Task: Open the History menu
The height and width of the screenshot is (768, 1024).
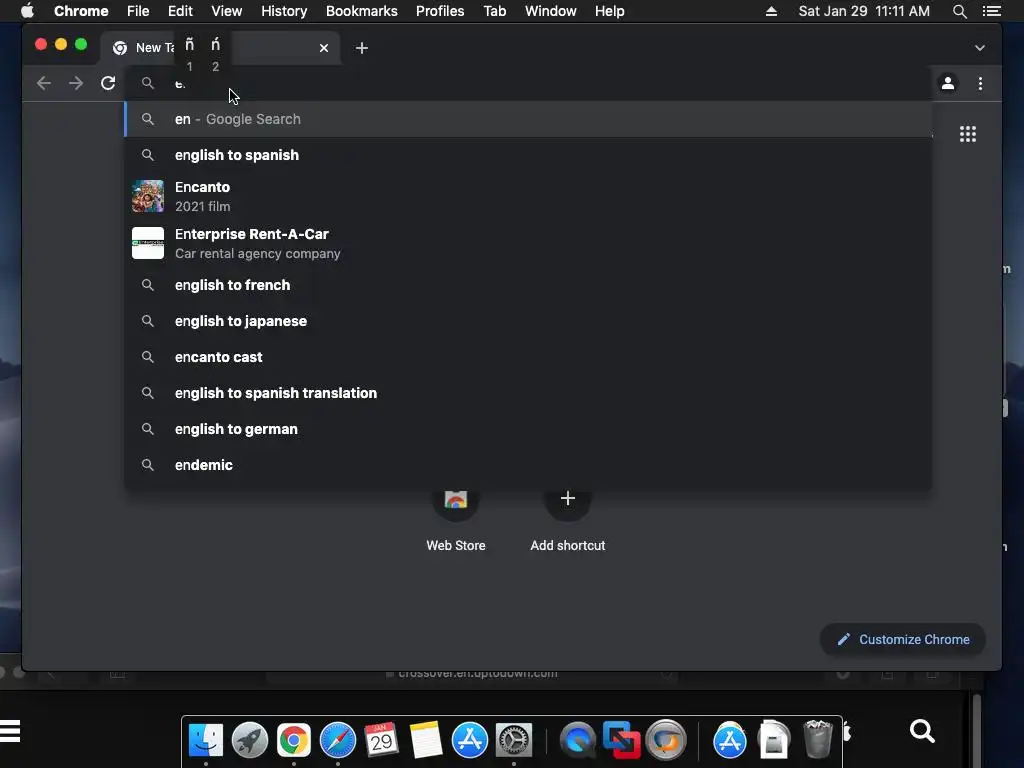Action: click(x=284, y=11)
